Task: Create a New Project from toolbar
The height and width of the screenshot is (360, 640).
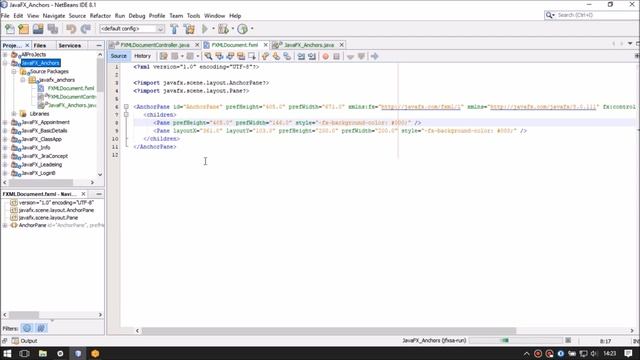Action: 24,29
